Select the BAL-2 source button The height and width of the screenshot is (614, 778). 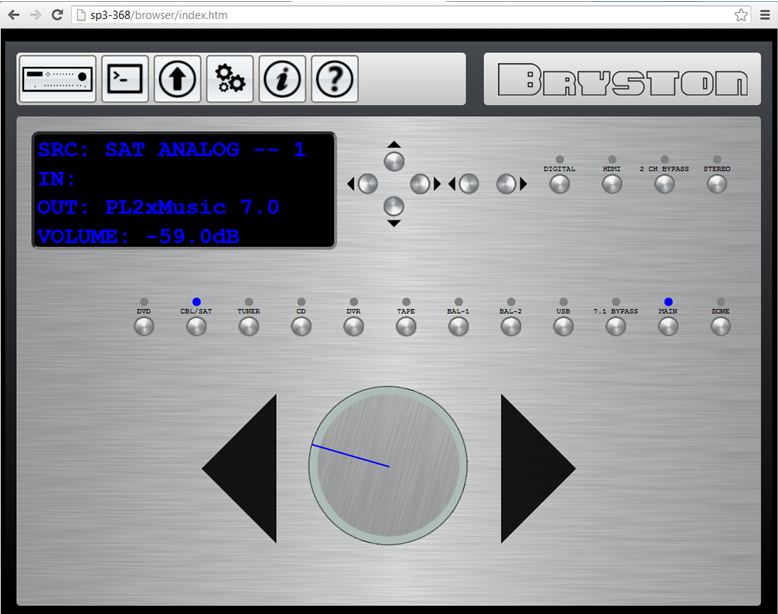point(511,327)
